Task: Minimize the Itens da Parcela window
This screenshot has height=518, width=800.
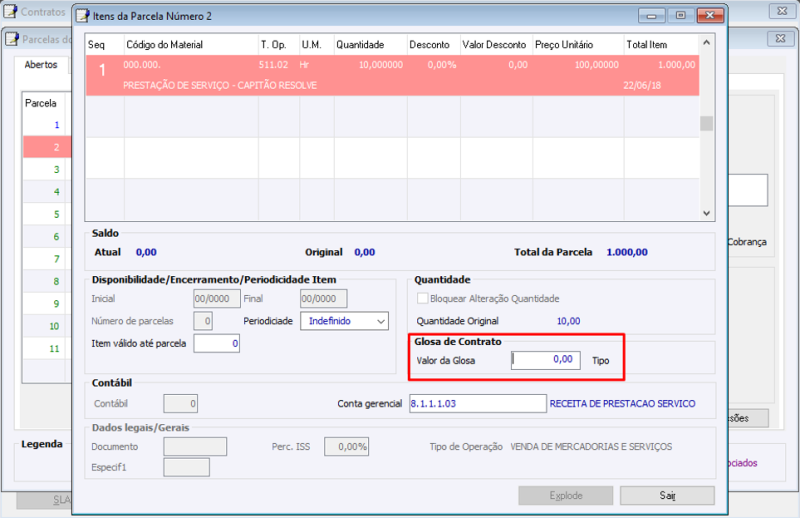Action: [x=652, y=15]
